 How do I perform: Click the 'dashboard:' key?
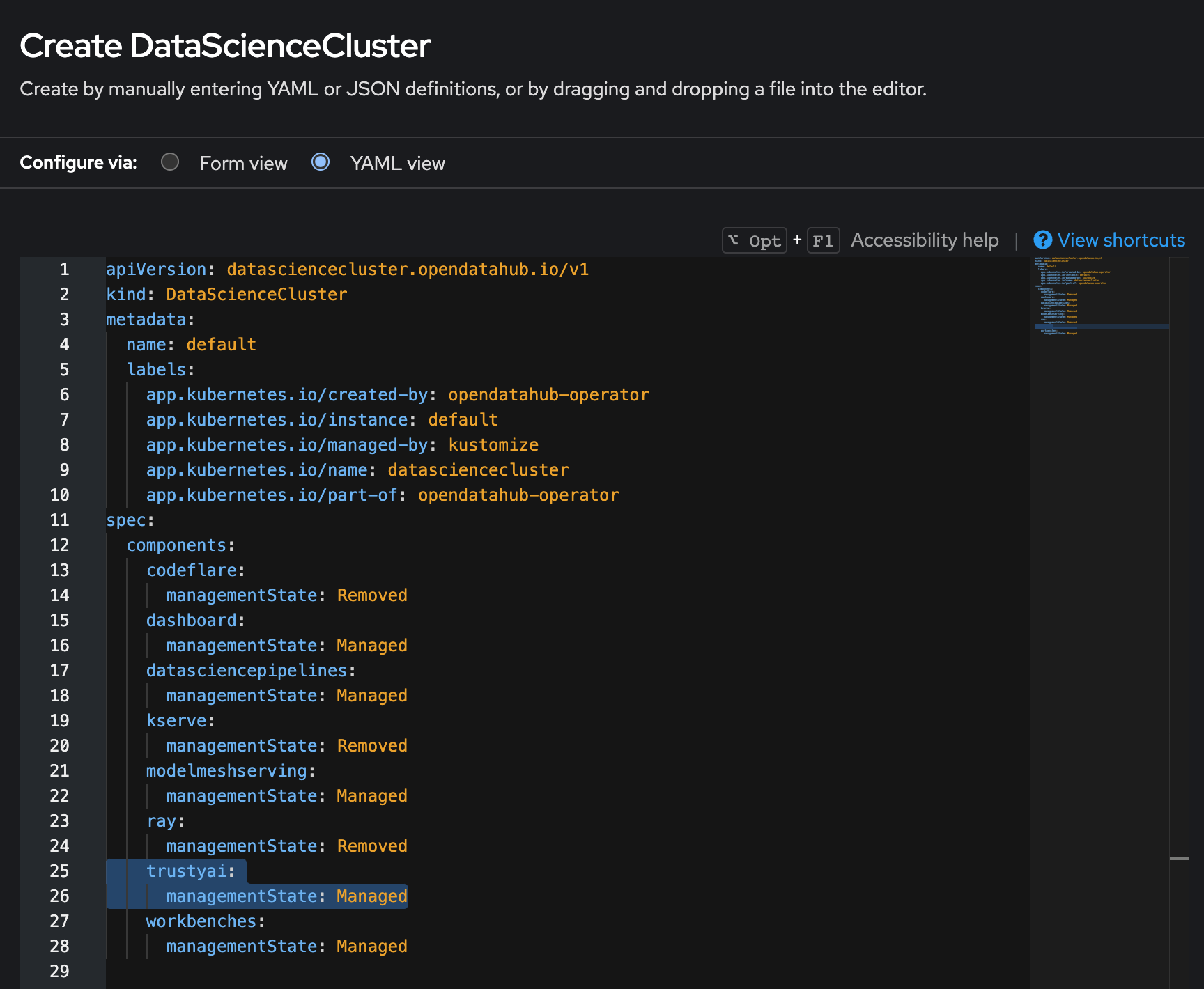[x=196, y=621]
